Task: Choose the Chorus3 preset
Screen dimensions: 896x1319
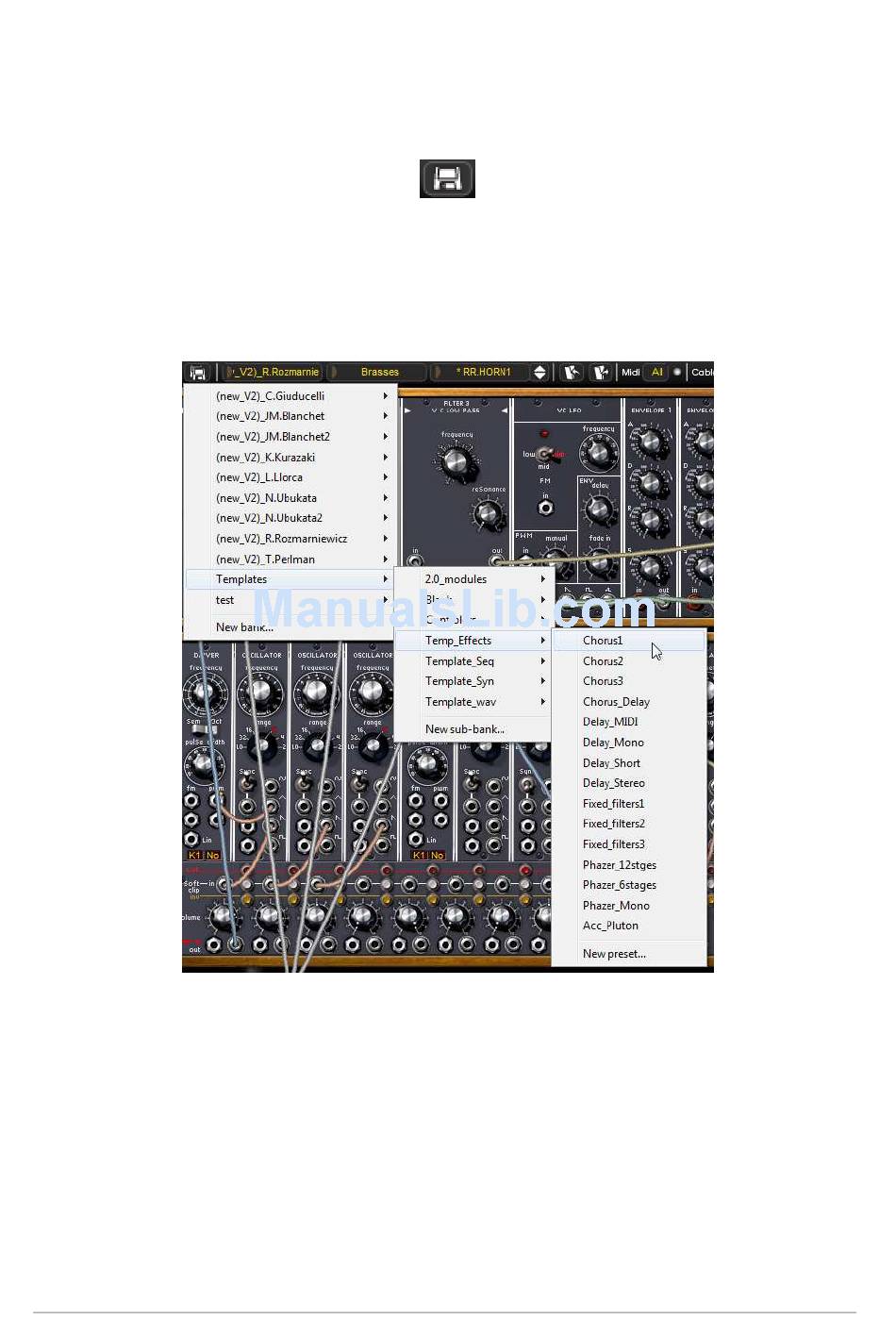Action: pos(629,681)
